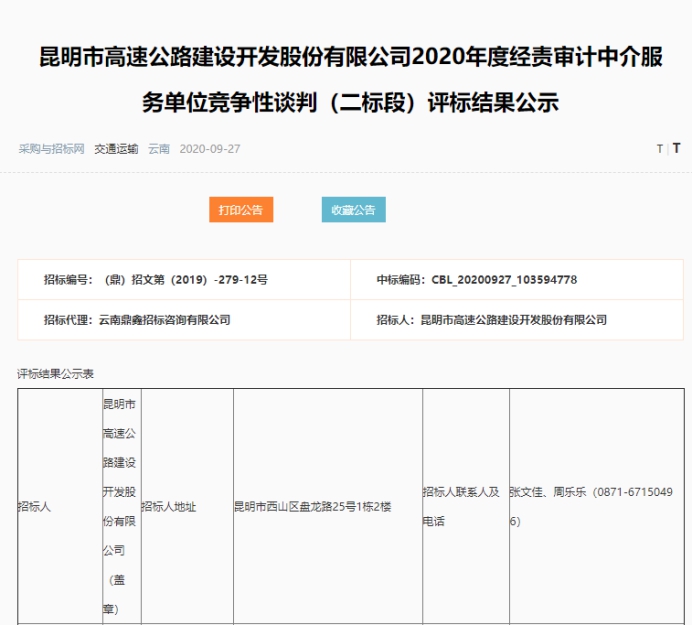The width and height of the screenshot is (693, 625).
Task: Click the orange 打印公告 button
Action: (241, 210)
